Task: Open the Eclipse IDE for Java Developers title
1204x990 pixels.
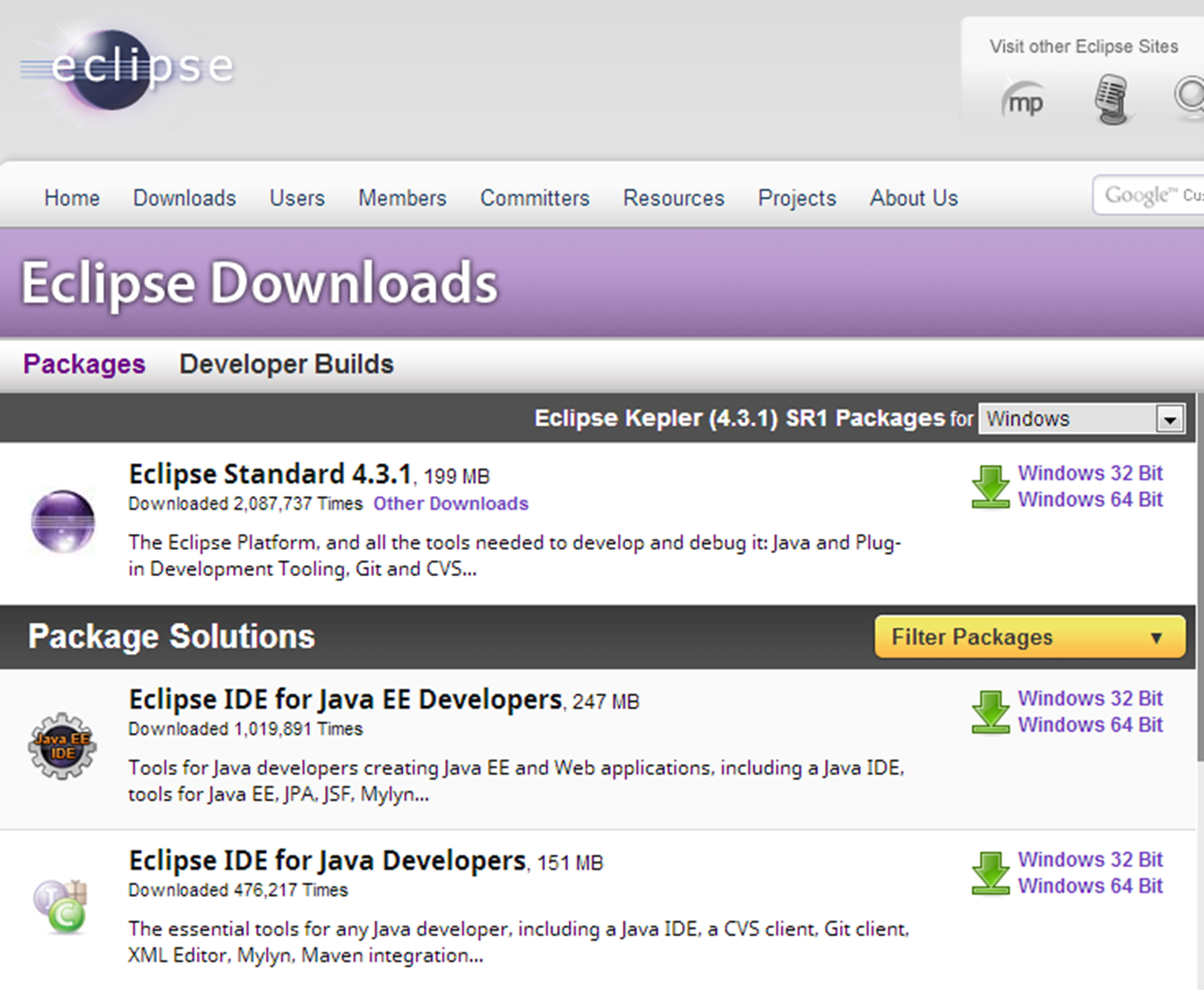Action: point(327,861)
